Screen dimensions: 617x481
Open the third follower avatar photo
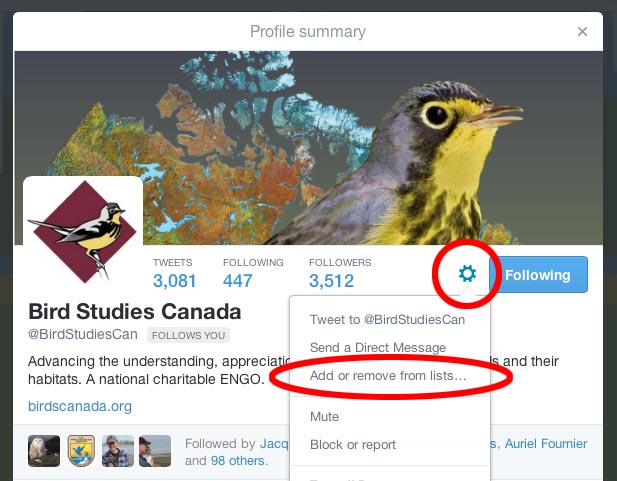click(x=118, y=451)
